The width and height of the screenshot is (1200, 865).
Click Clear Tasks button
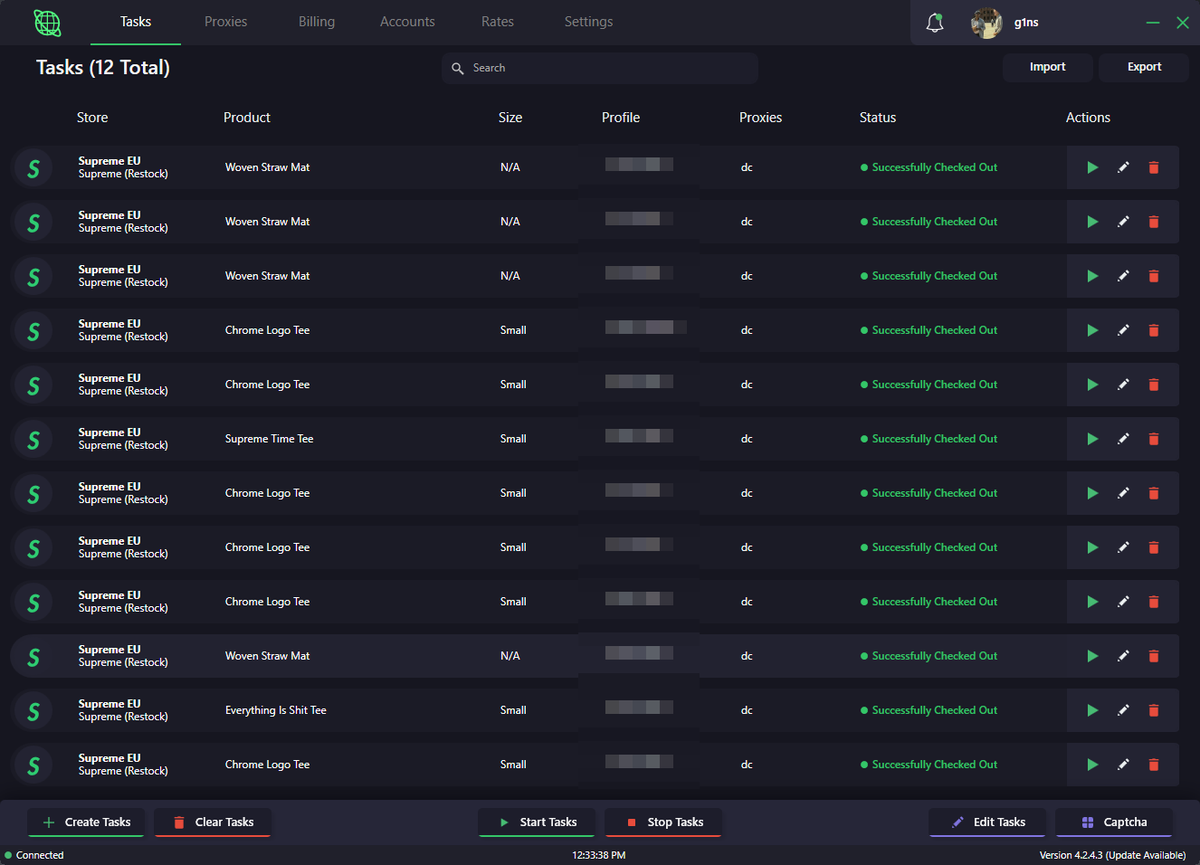click(x=213, y=822)
